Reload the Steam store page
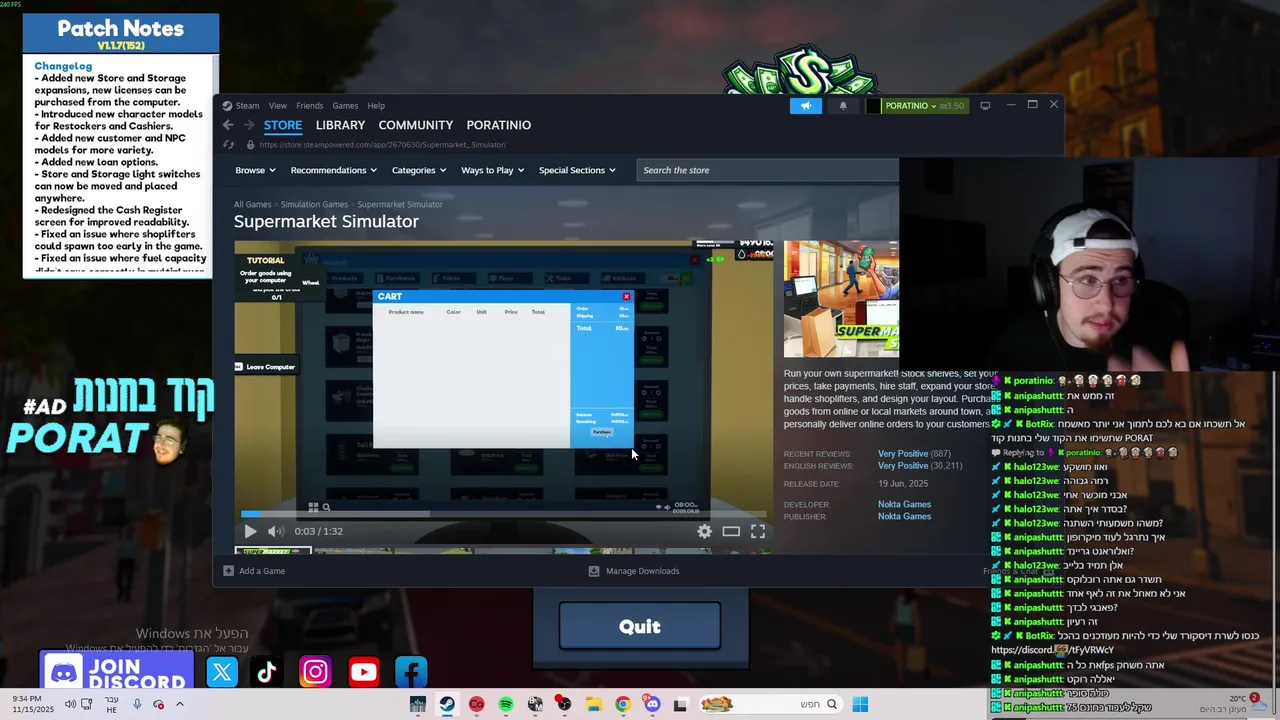Viewport: 1280px width, 720px height. click(x=228, y=145)
